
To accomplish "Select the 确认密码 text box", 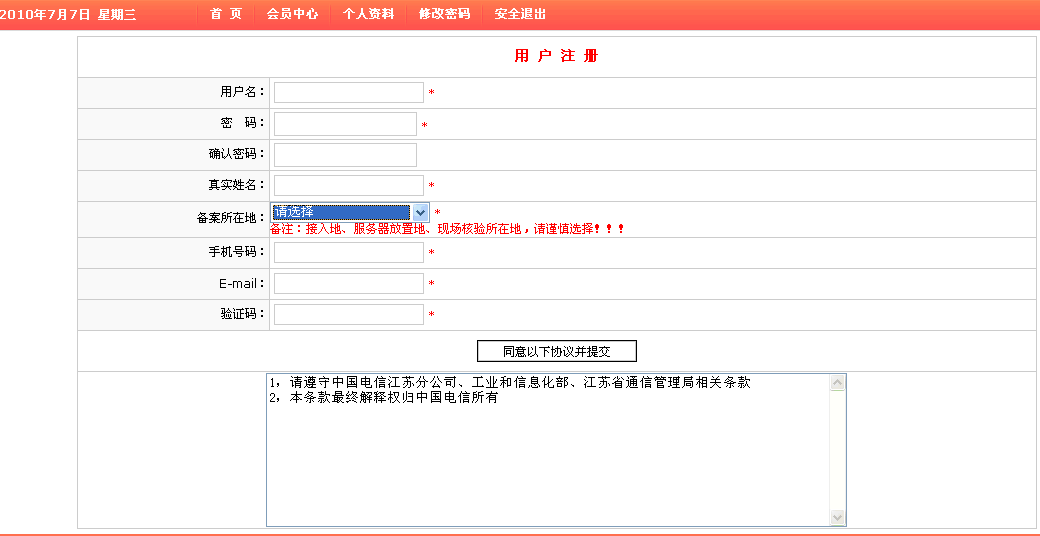I will pyautogui.click(x=345, y=155).
